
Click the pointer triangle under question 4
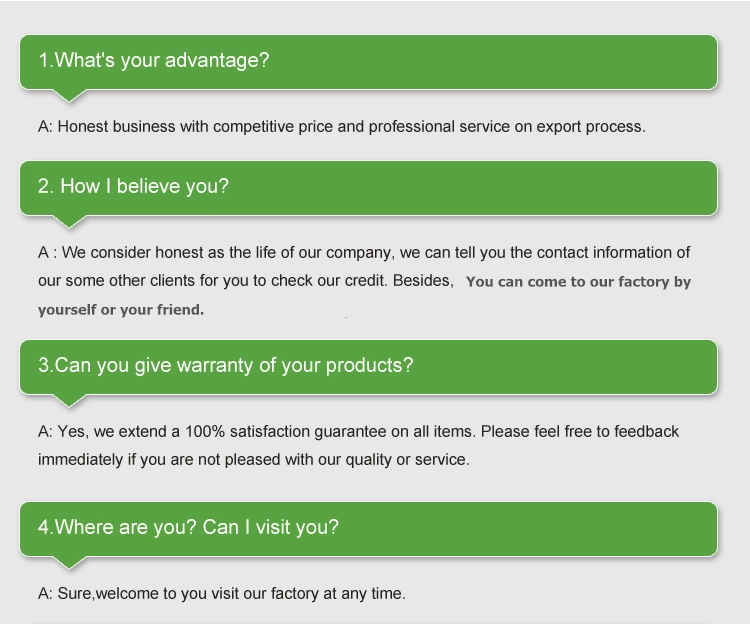point(69,562)
